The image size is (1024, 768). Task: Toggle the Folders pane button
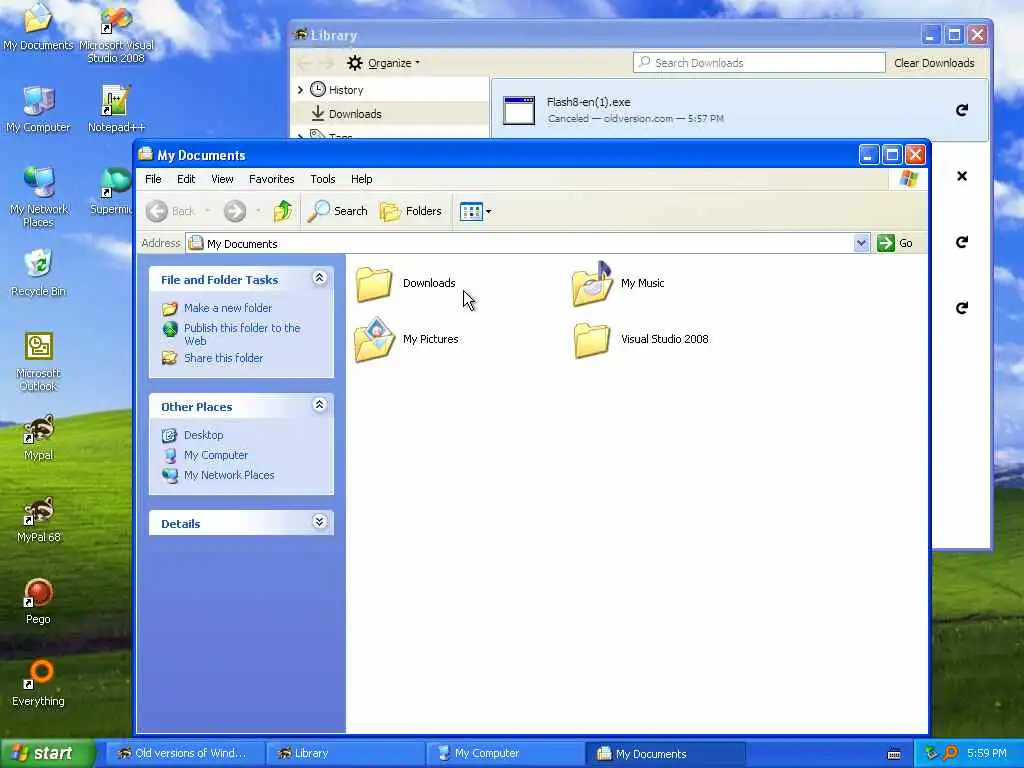tap(411, 211)
